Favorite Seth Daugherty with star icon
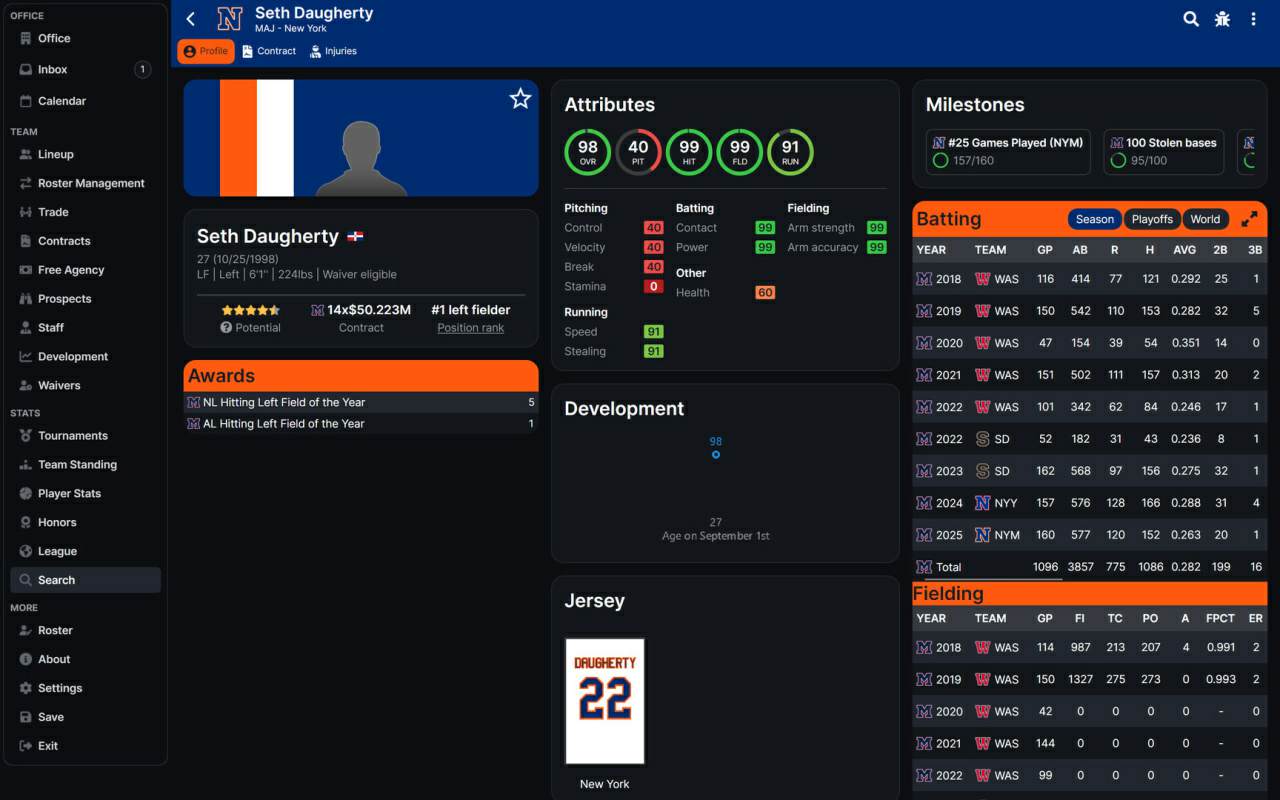1280x800 pixels. 520,98
